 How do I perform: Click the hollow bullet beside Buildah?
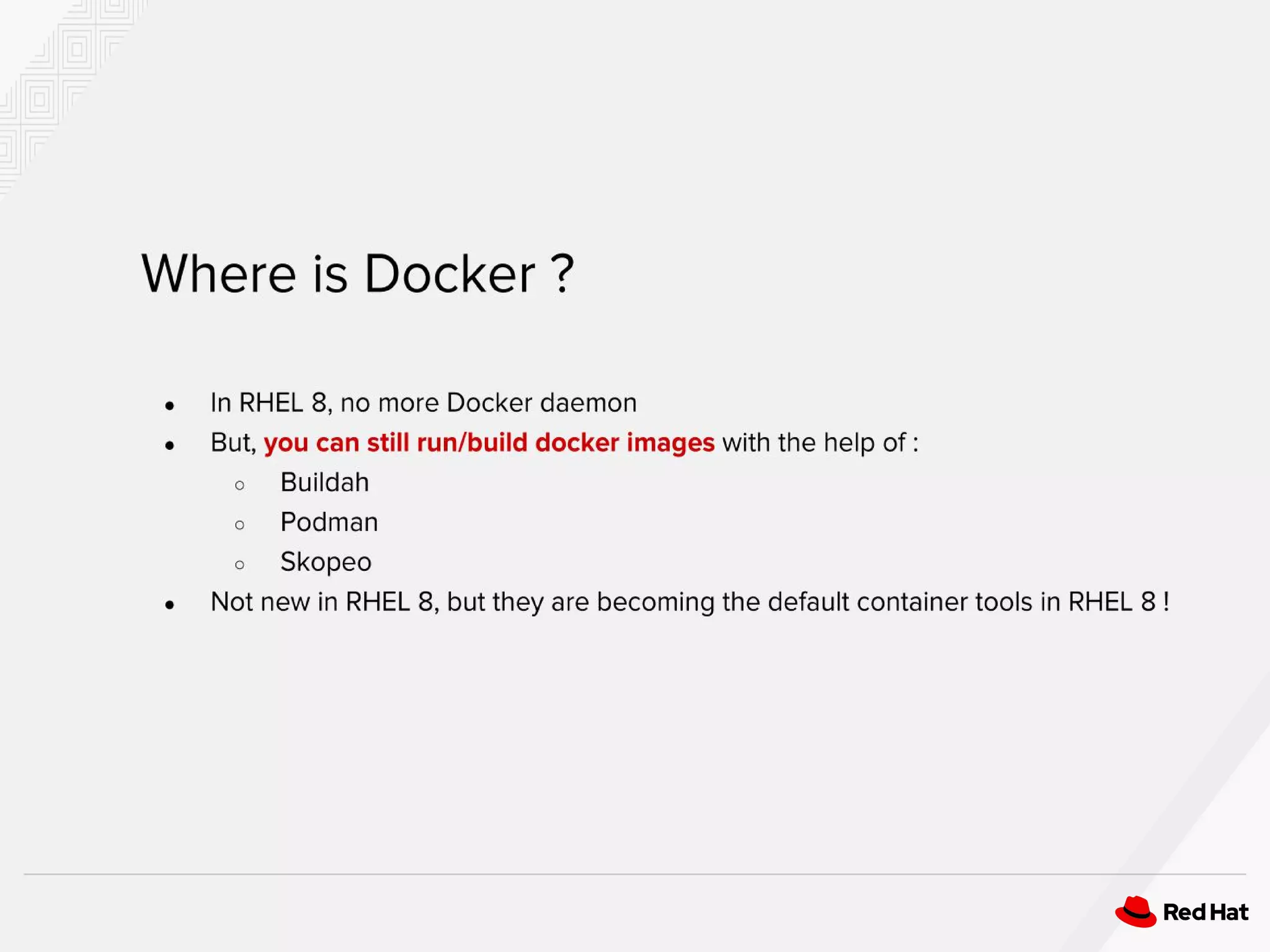coord(240,485)
